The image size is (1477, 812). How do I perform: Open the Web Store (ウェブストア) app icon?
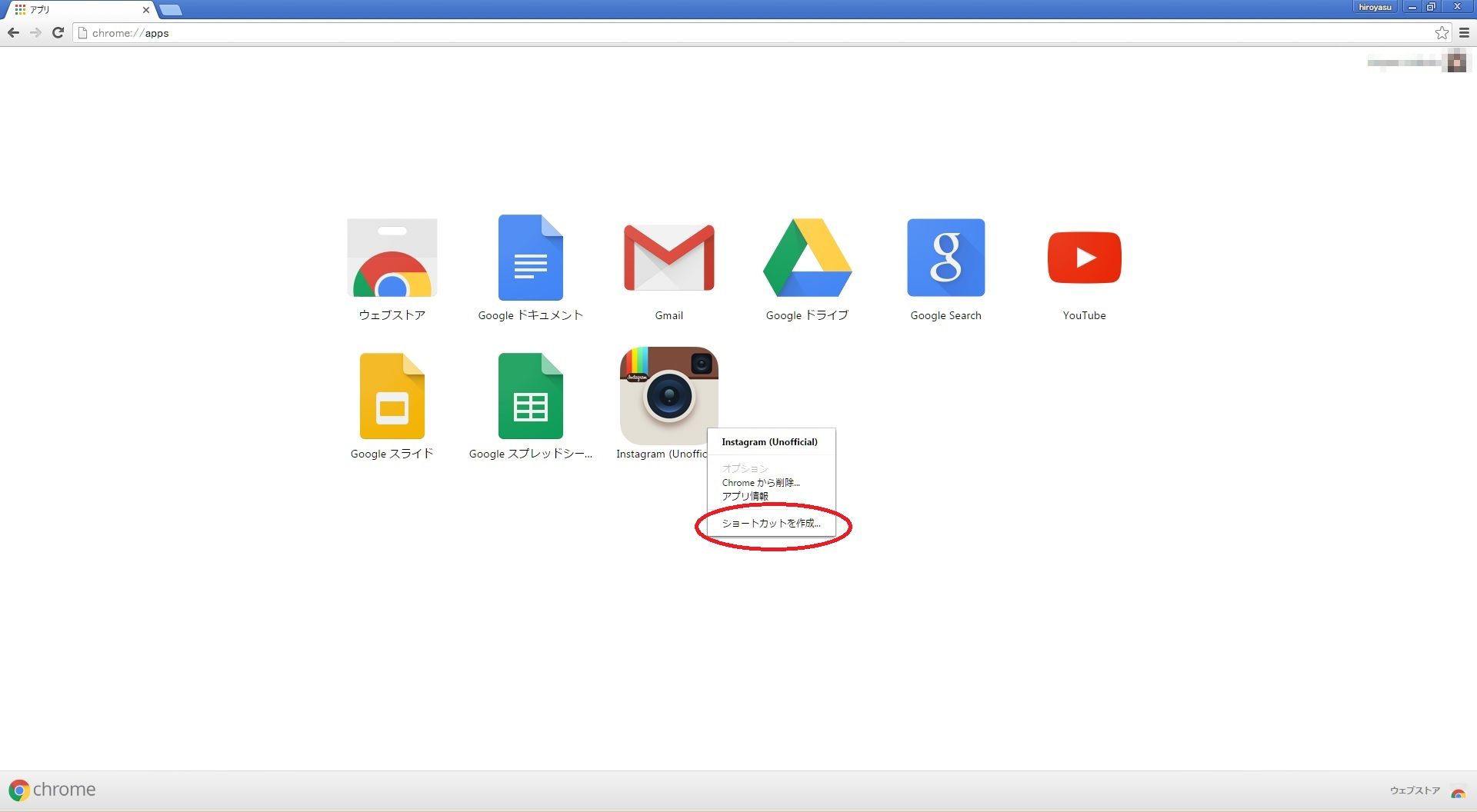[392, 258]
